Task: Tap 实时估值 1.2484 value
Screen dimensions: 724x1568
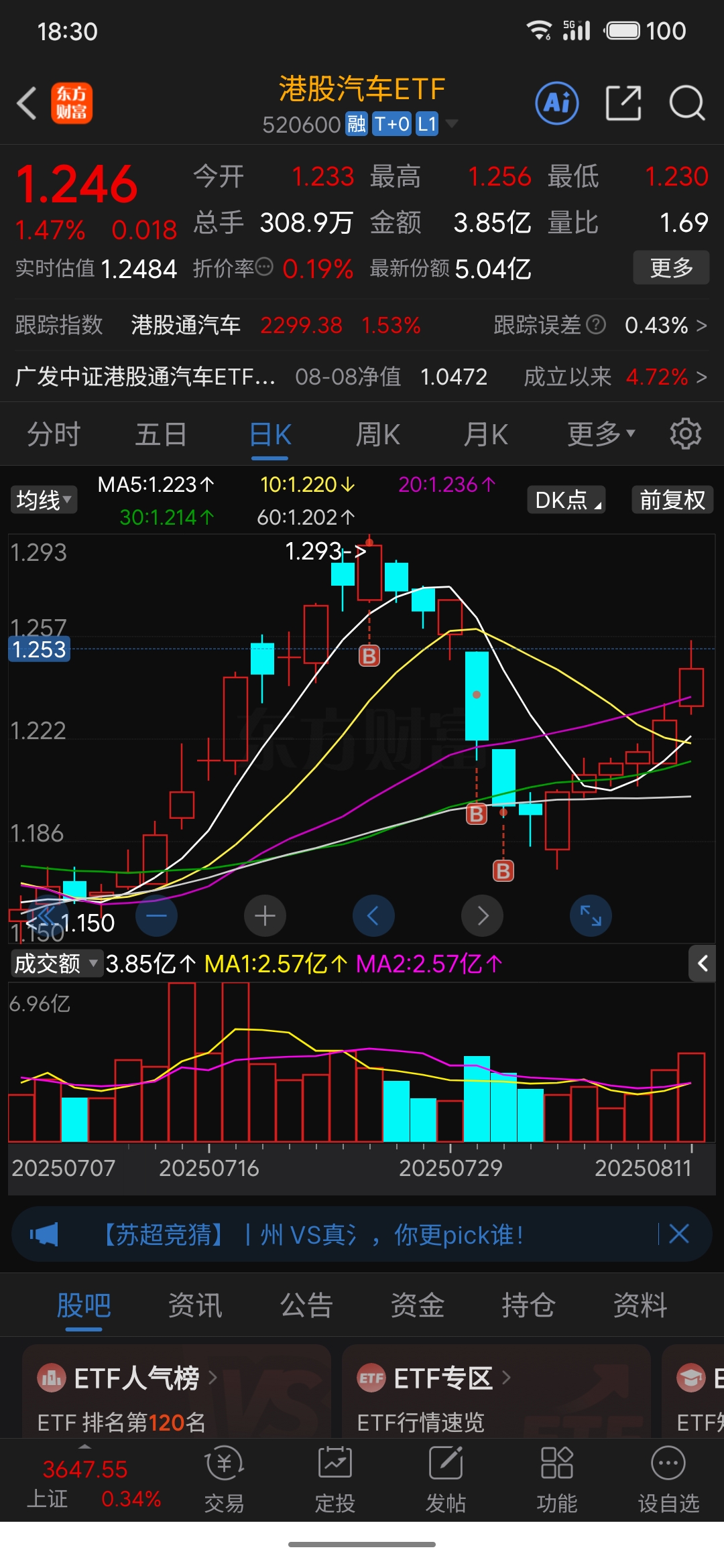Action: pos(139,269)
